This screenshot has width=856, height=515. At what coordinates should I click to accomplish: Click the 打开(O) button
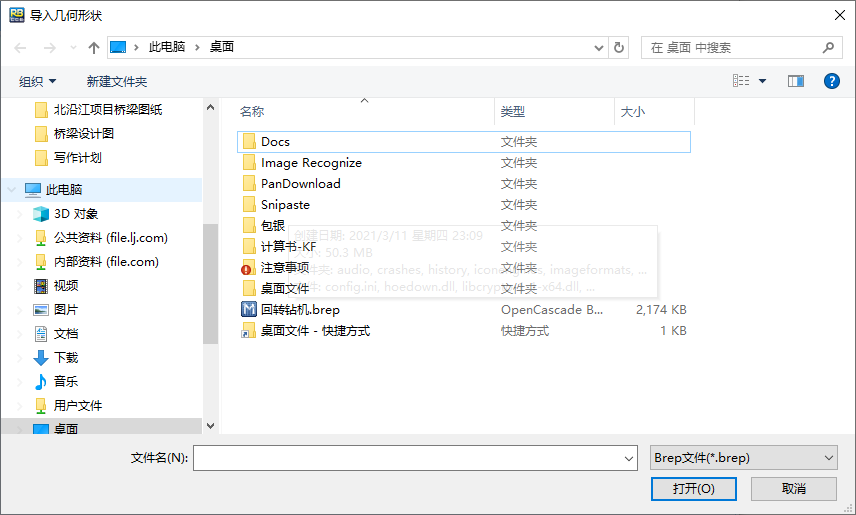tap(693, 489)
